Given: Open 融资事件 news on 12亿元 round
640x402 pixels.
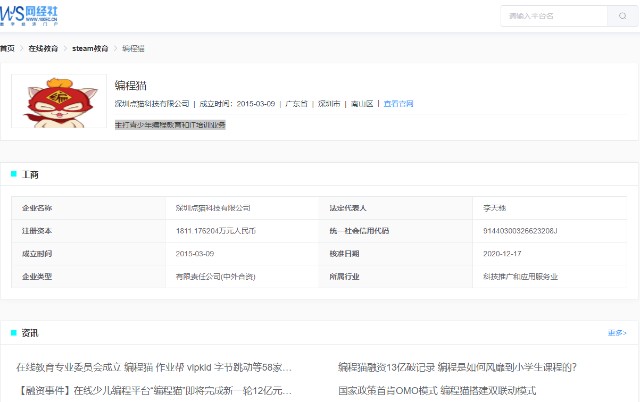Looking at the screenshot, I should pyautogui.click(x=154, y=391).
